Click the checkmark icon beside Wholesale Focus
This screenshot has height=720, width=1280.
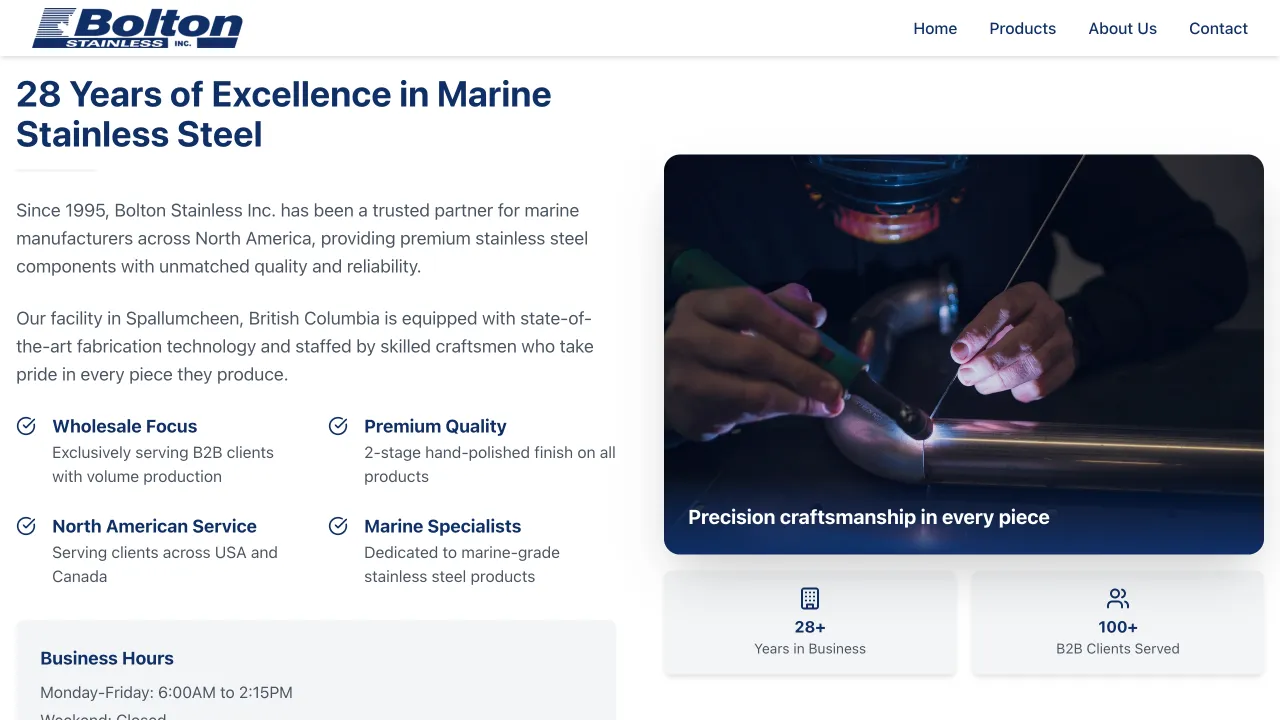(x=27, y=426)
